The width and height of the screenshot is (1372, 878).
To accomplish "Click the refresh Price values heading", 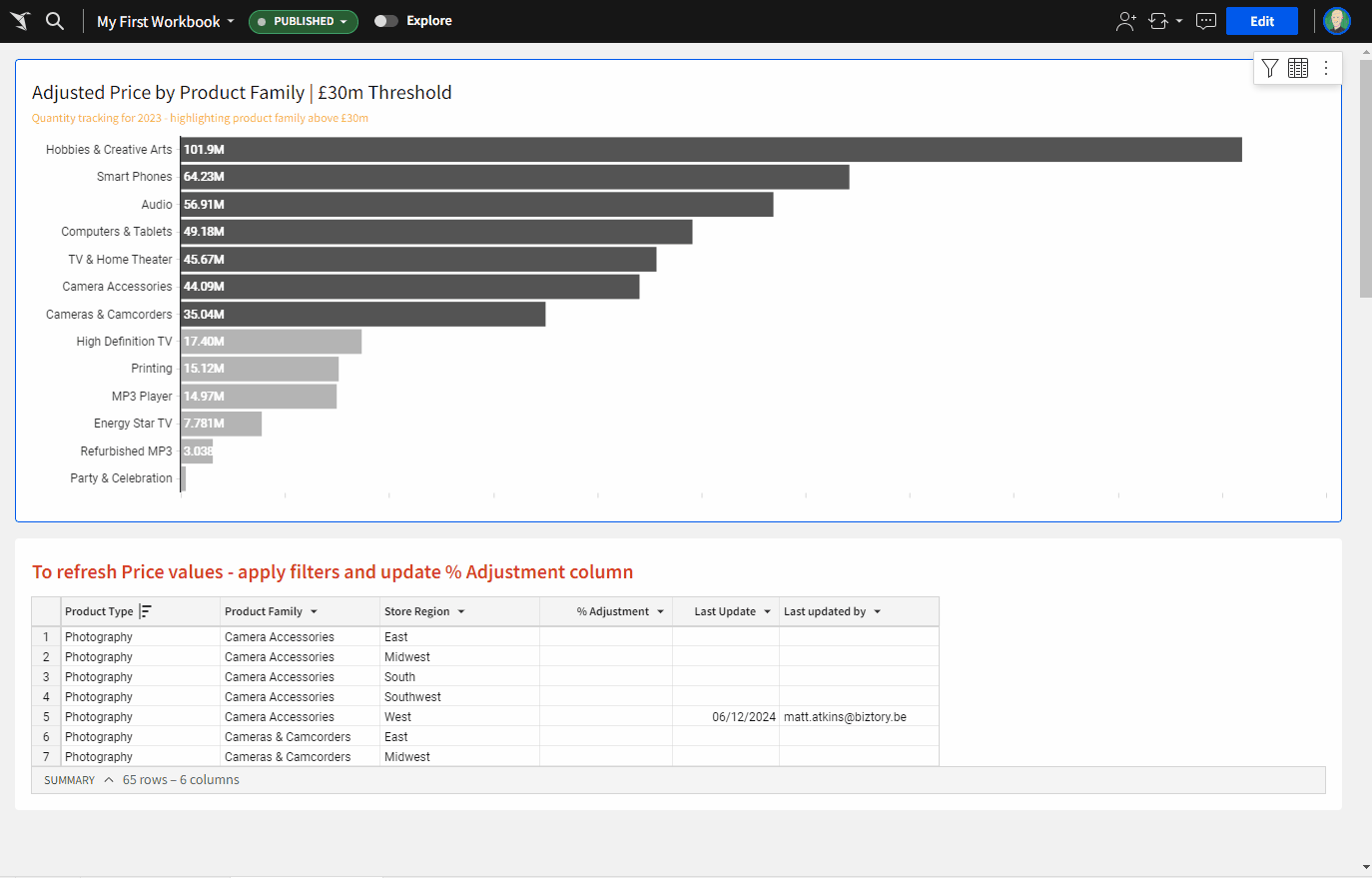I will (x=333, y=572).
